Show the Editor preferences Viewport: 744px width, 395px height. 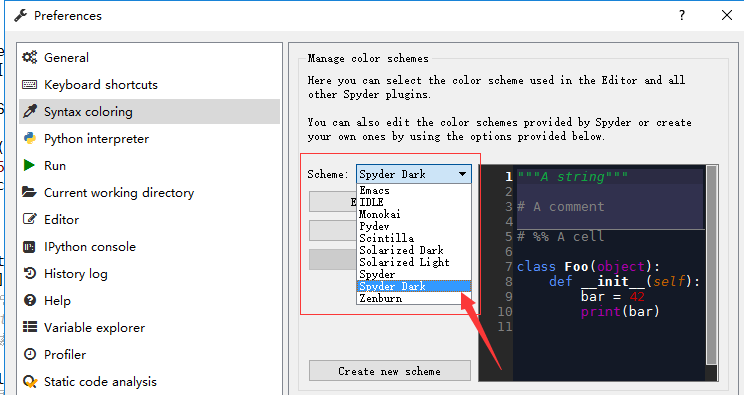149,219
